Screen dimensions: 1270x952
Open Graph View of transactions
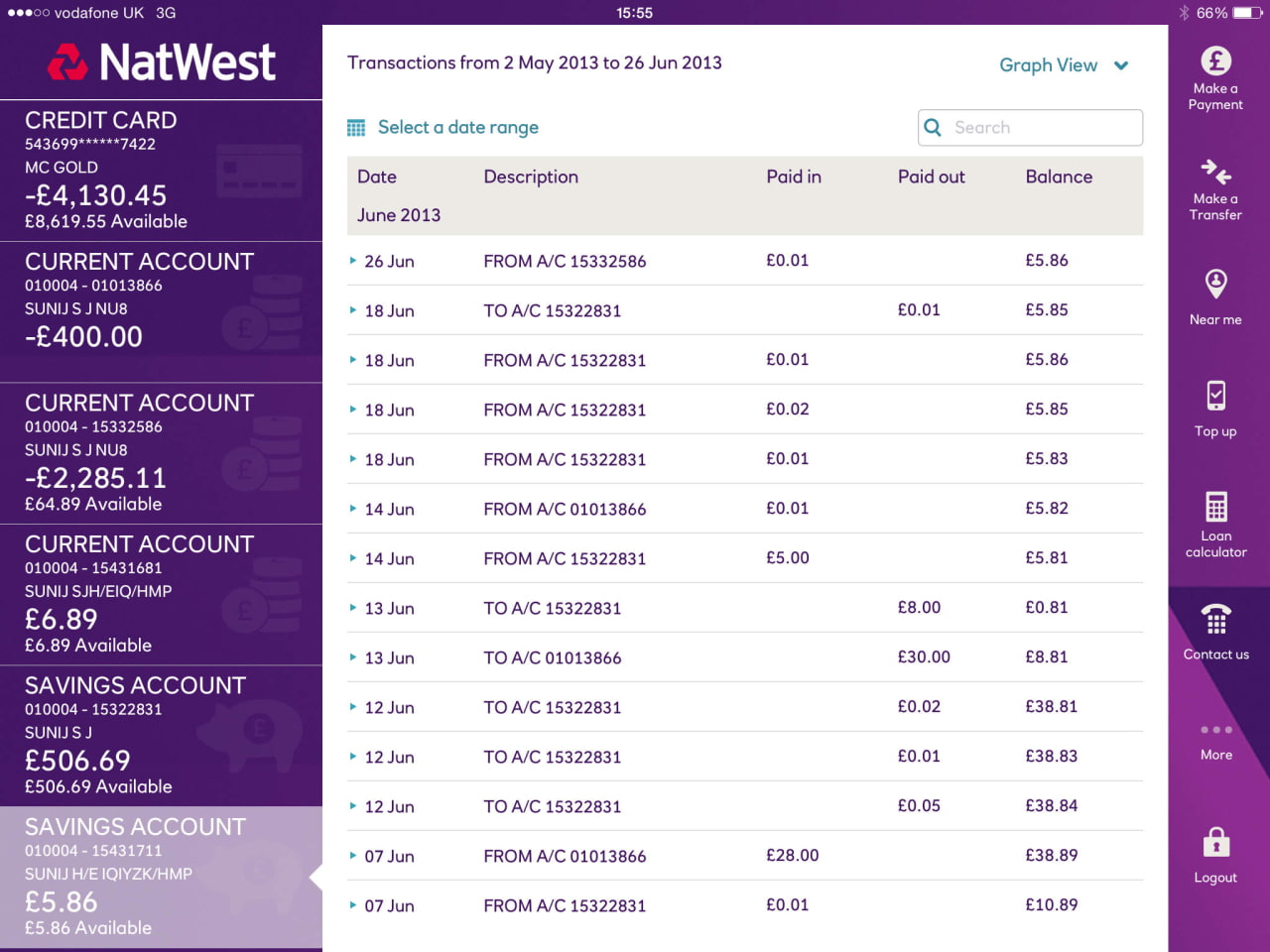pos(1048,64)
